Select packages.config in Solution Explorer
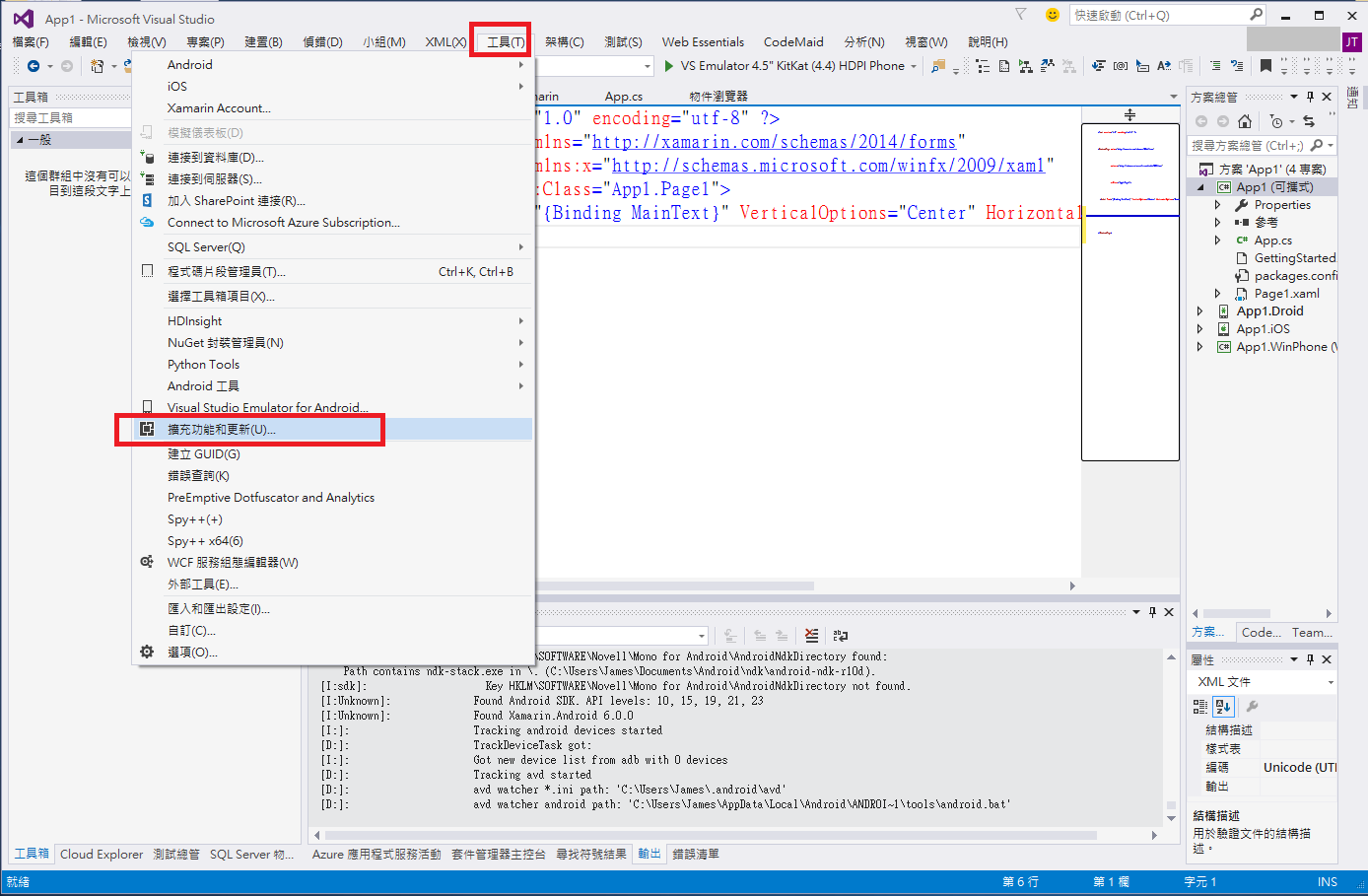The height and width of the screenshot is (896, 1368). 1295,276
